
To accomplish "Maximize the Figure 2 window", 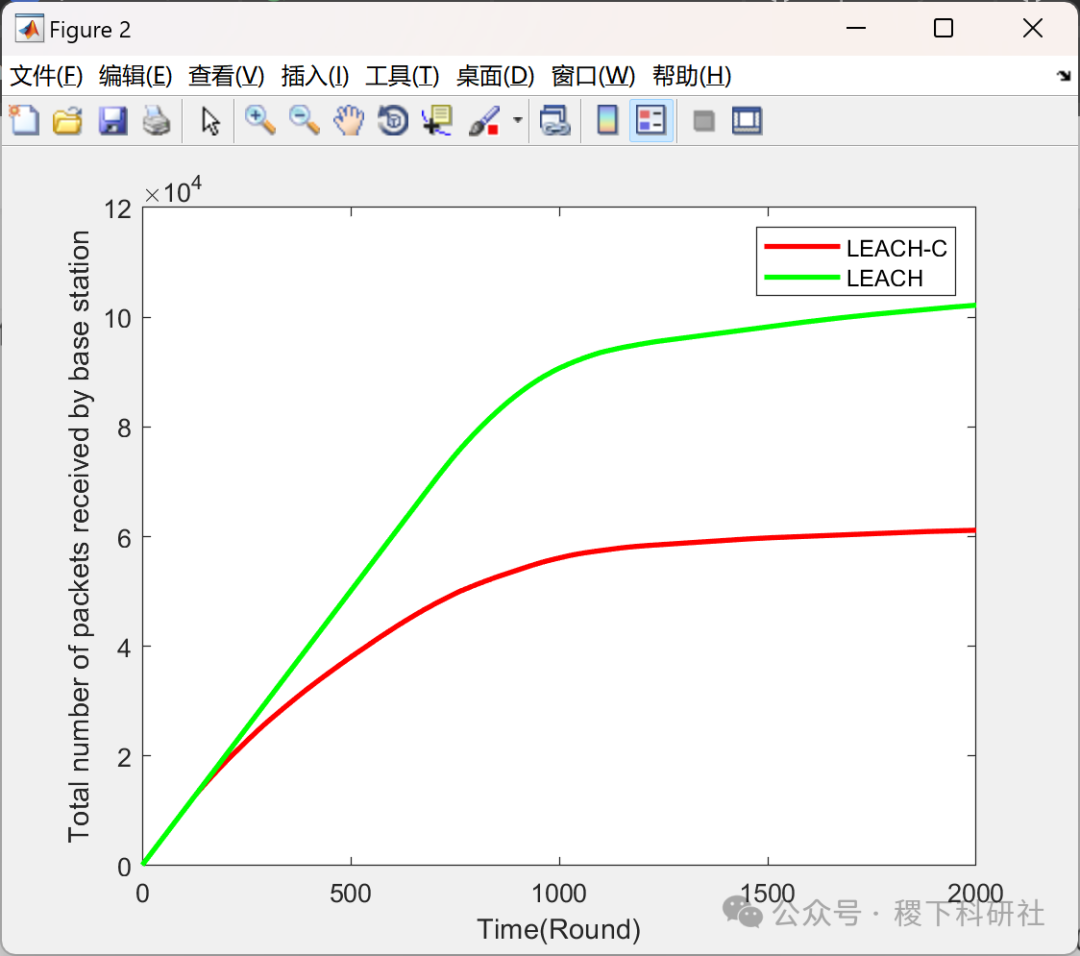I will click(944, 28).
